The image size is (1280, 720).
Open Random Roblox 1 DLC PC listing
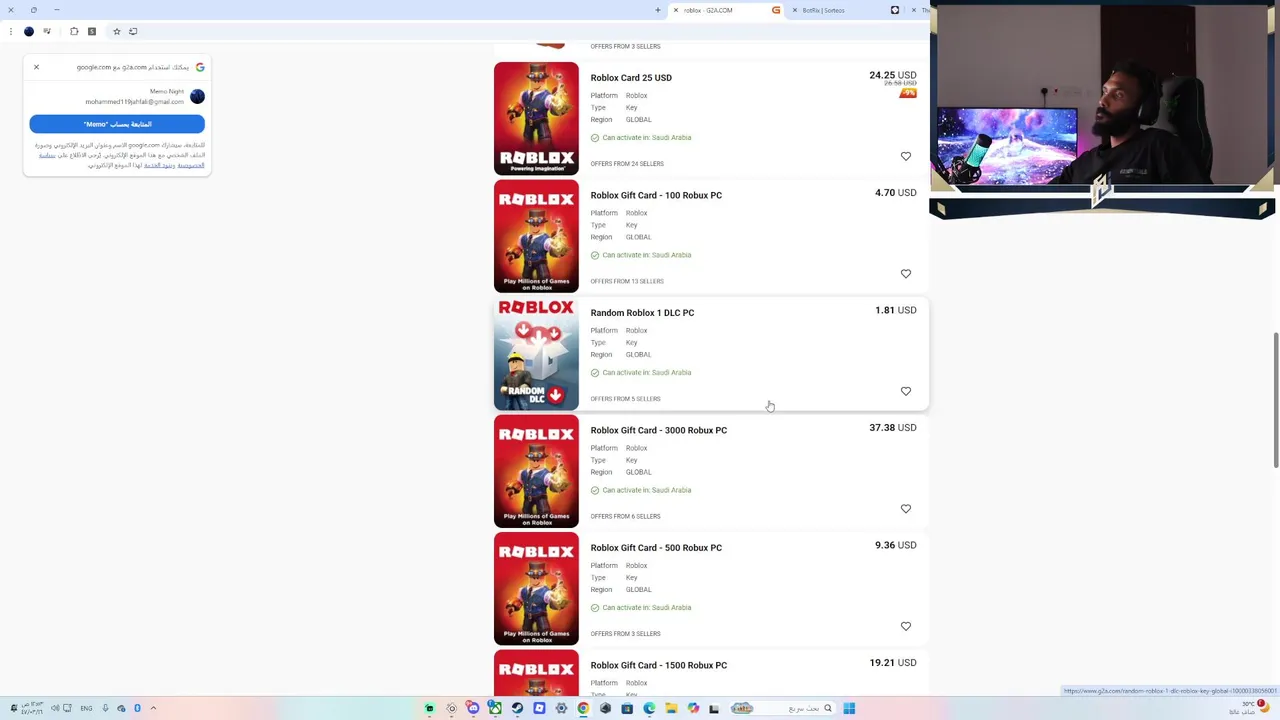pos(642,313)
